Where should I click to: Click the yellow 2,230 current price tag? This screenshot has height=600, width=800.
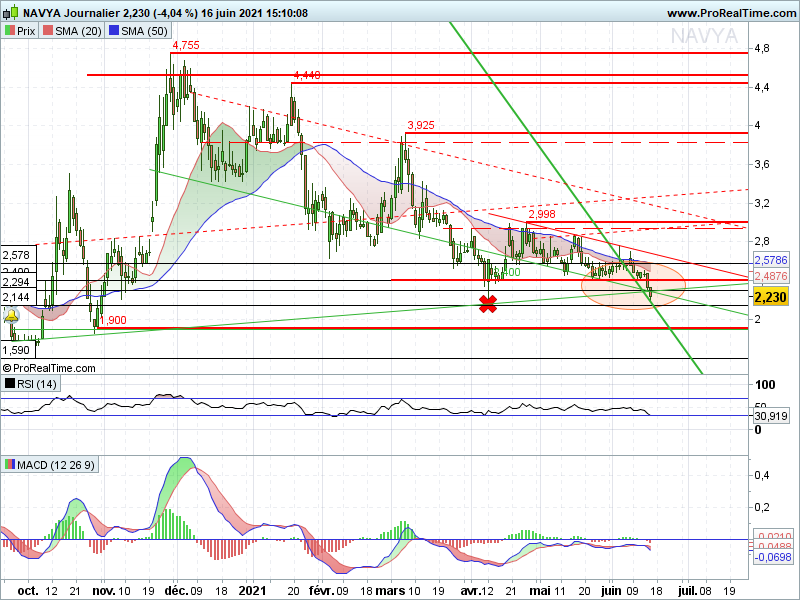pos(770,296)
